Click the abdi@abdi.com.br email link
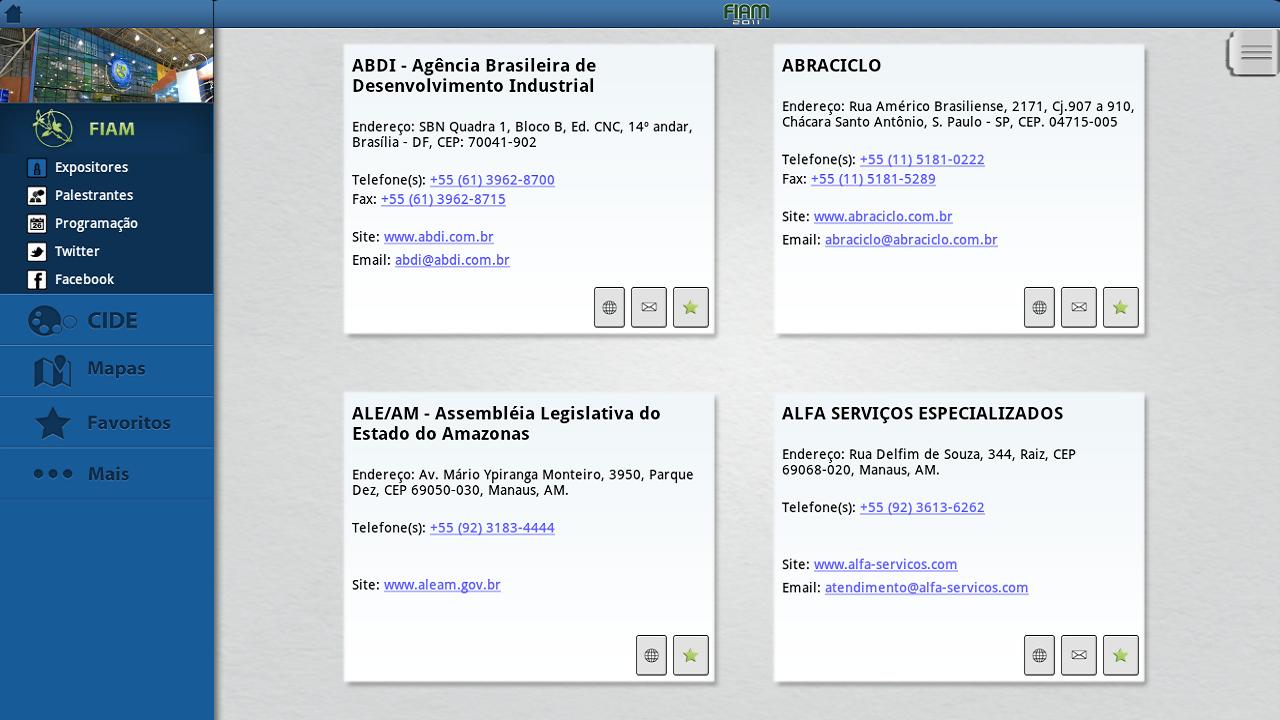The width and height of the screenshot is (1280, 720). 452,260
